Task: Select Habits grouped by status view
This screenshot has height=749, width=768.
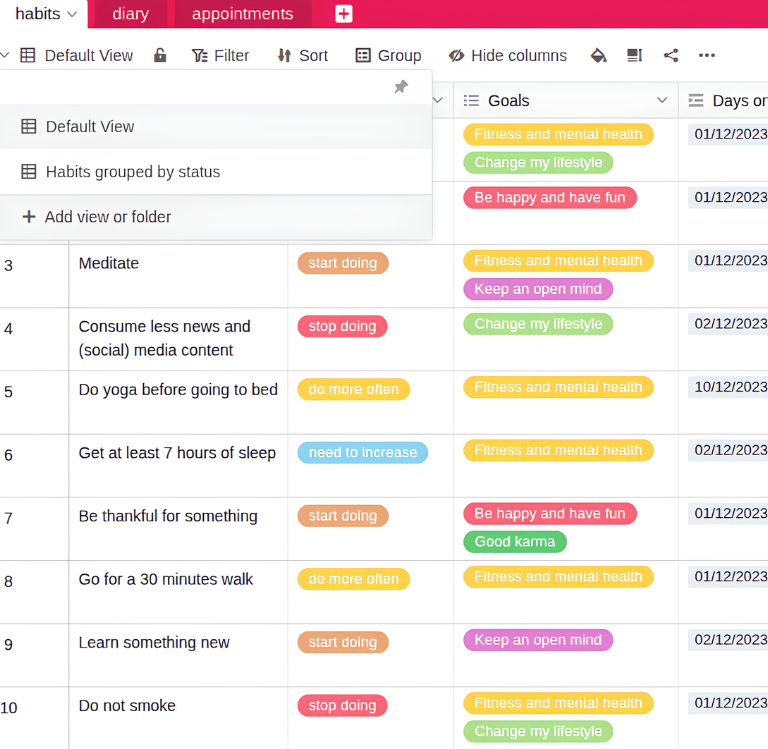Action: click(216, 171)
